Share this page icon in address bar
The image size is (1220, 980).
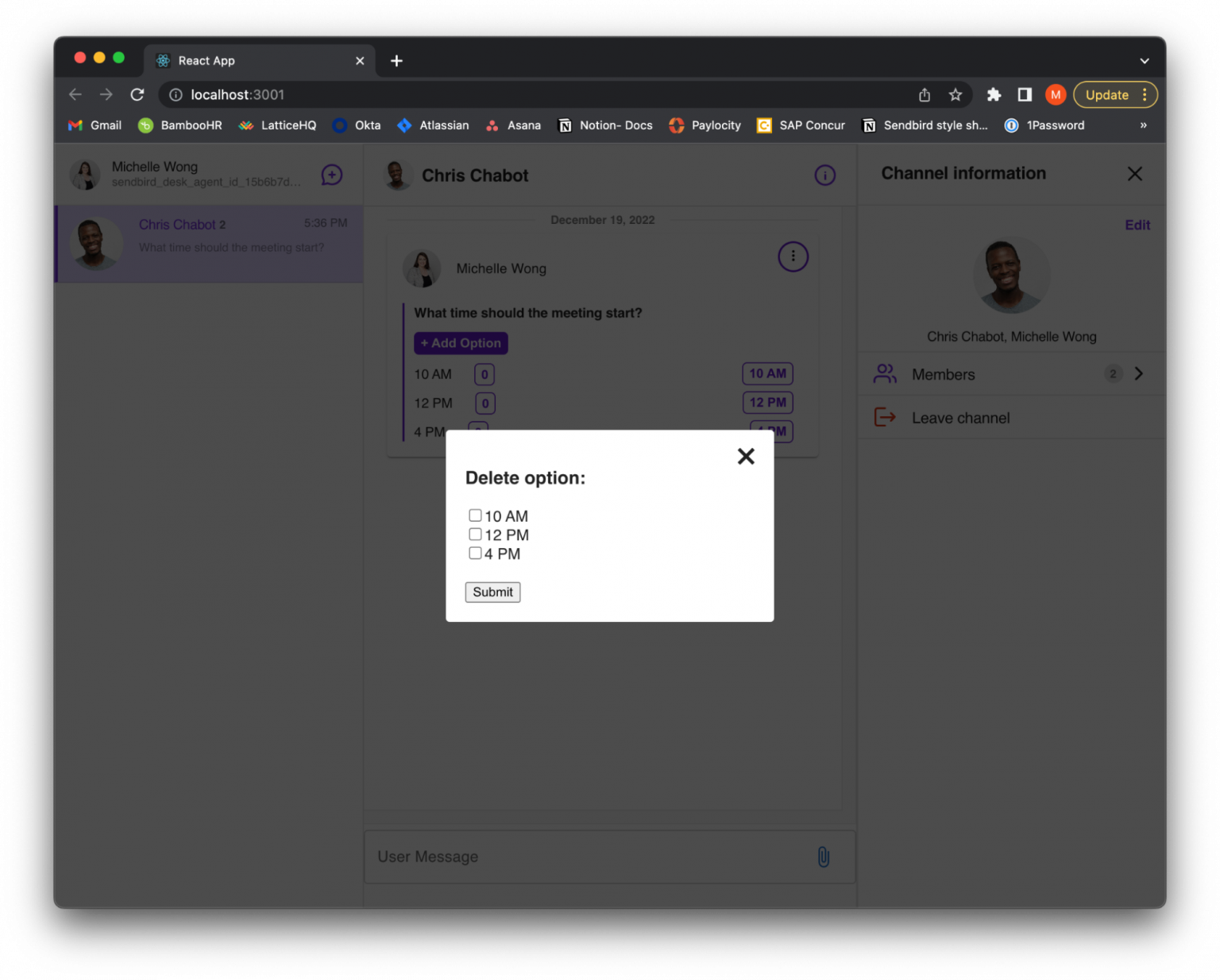pos(925,95)
